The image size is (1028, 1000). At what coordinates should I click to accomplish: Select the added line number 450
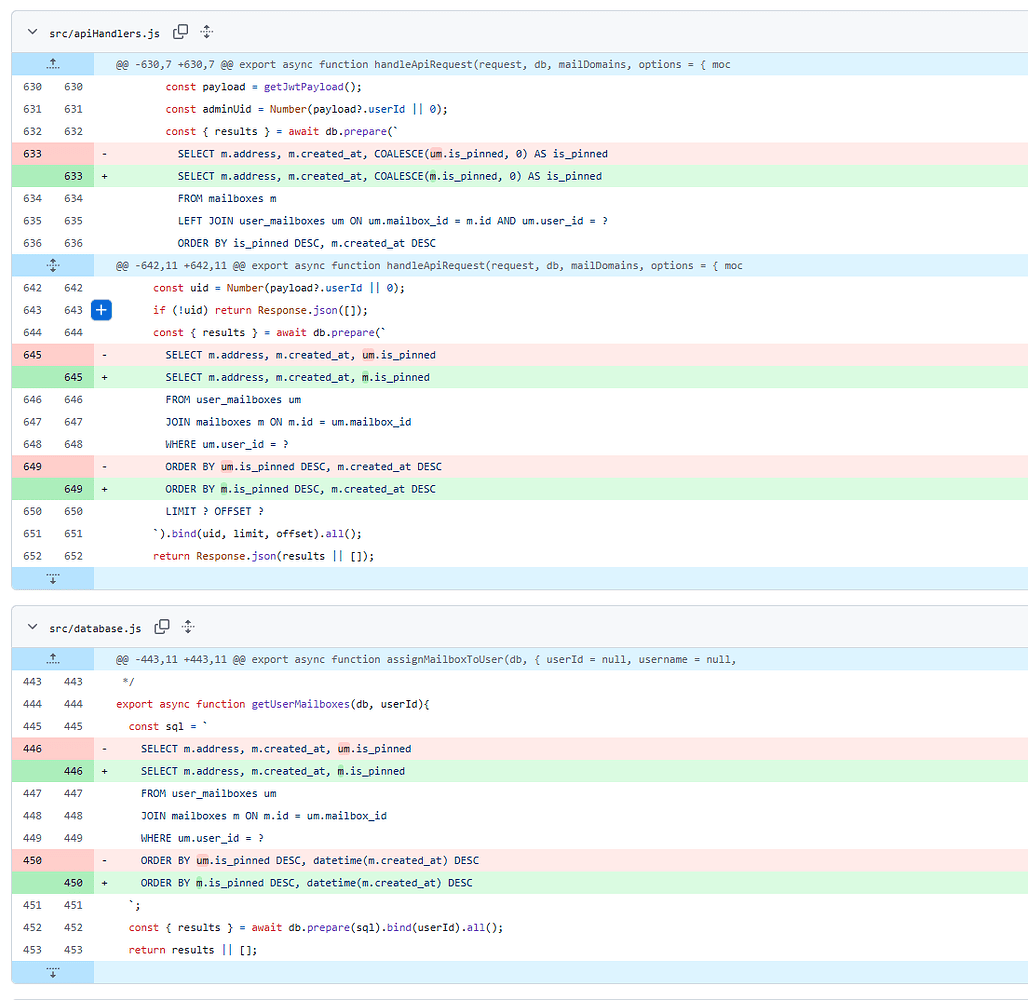[73, 883]
